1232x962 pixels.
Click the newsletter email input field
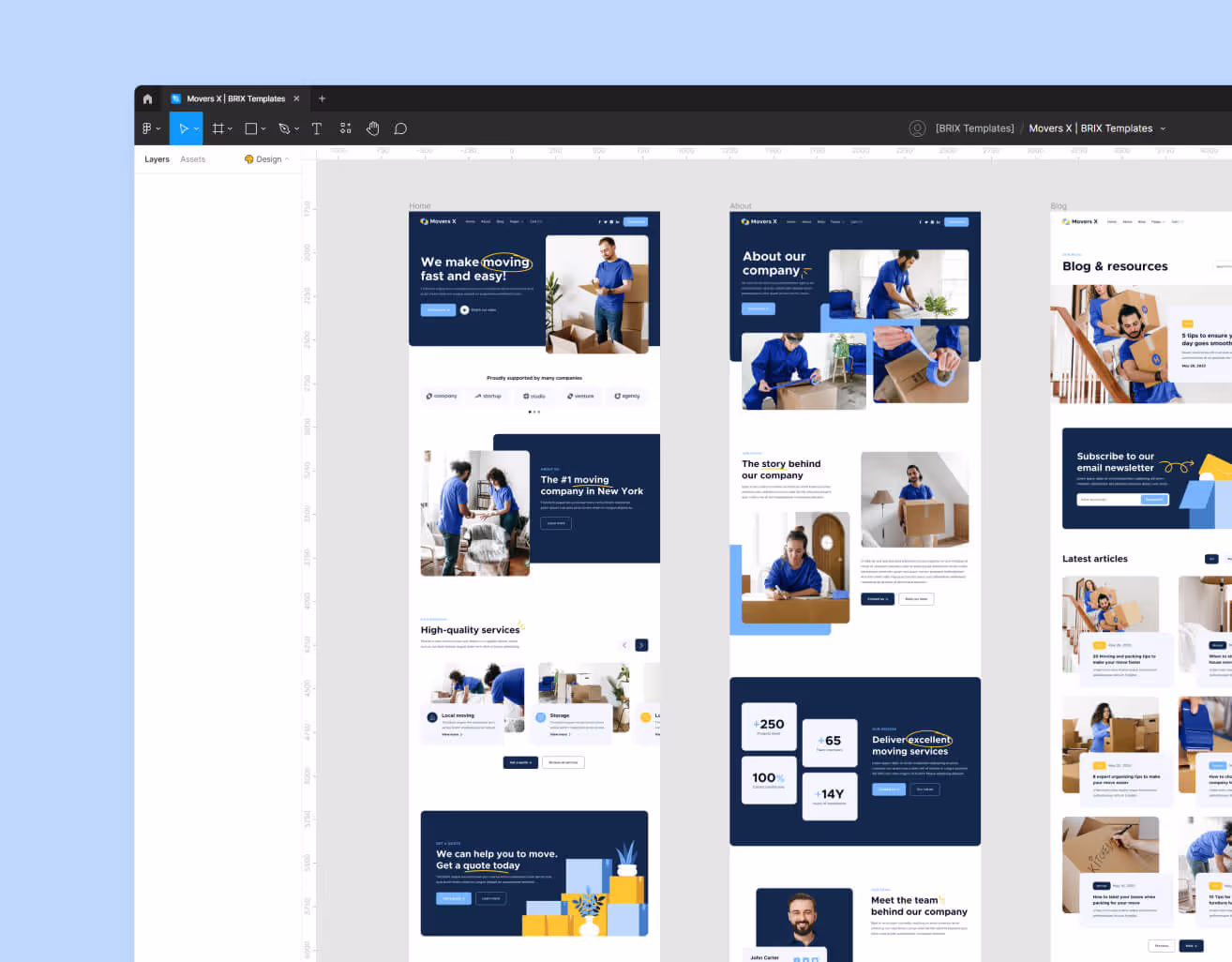coord(1108,500)
